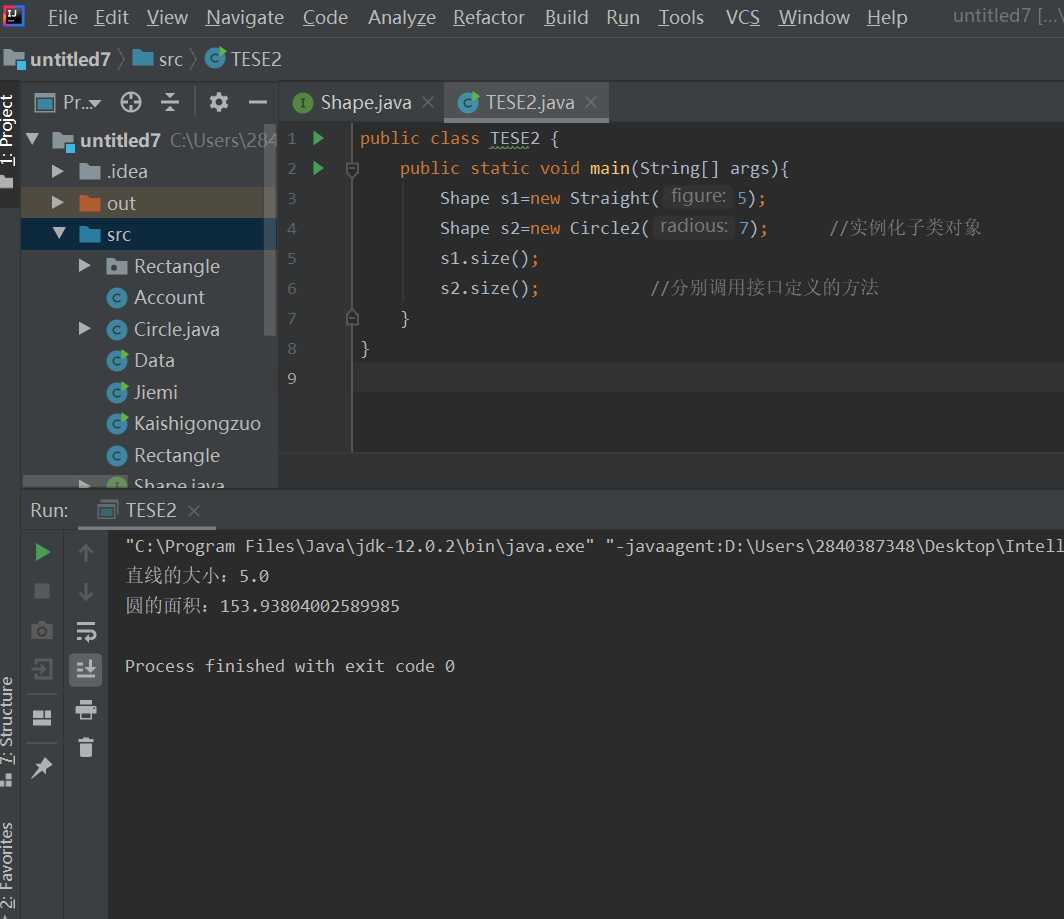Click the restore layout icon
Screen dimensions: 1064x919
pos(42,717)
